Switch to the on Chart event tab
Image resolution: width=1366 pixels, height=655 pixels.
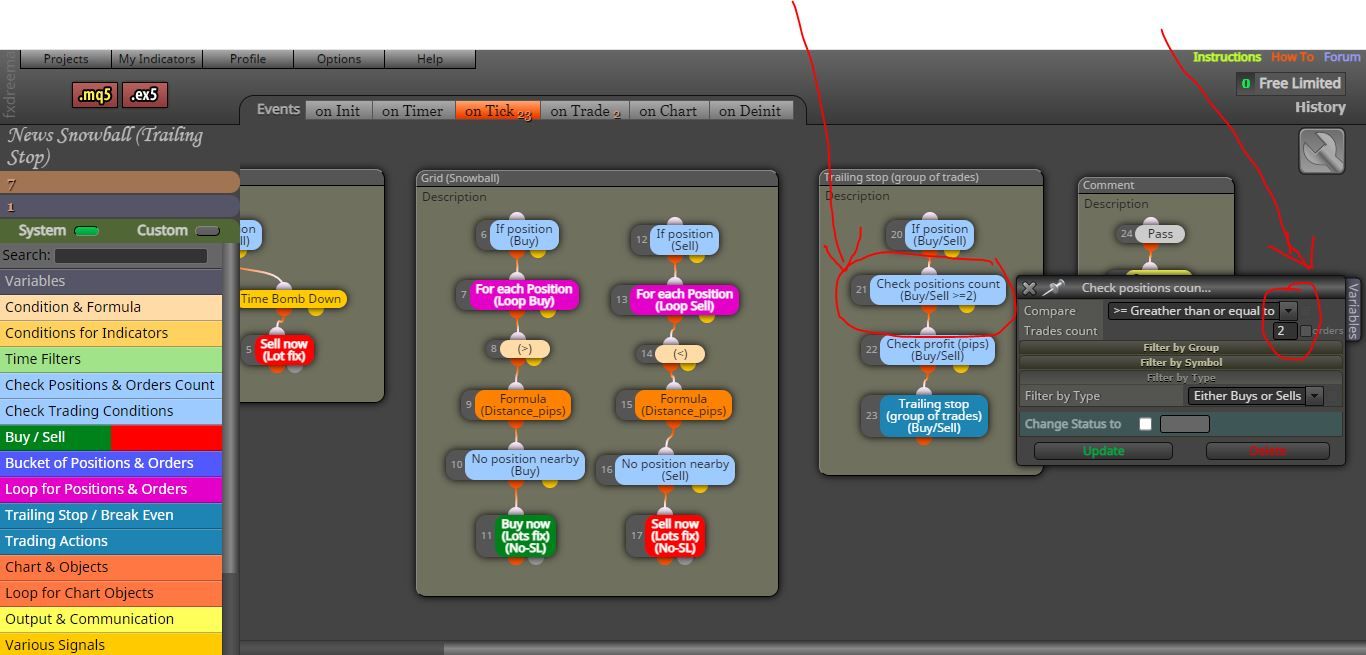tap(668, 111)
